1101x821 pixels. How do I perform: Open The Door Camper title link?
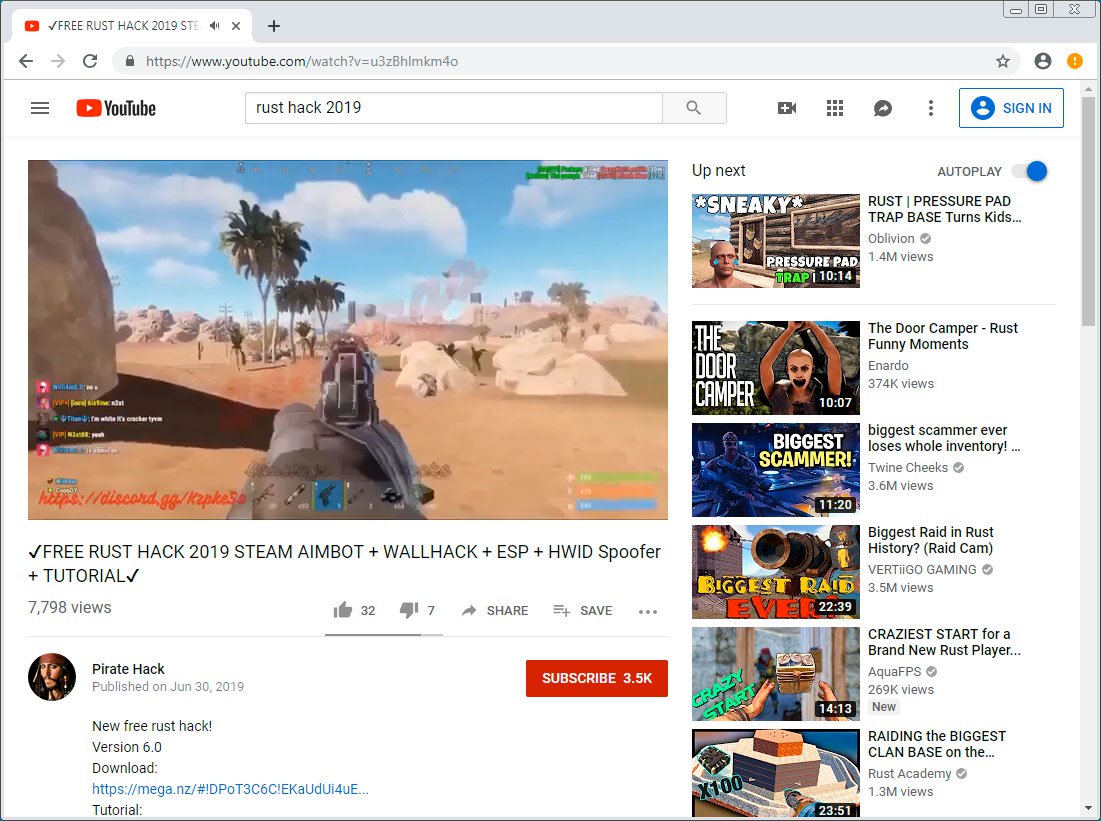[942, 336]
